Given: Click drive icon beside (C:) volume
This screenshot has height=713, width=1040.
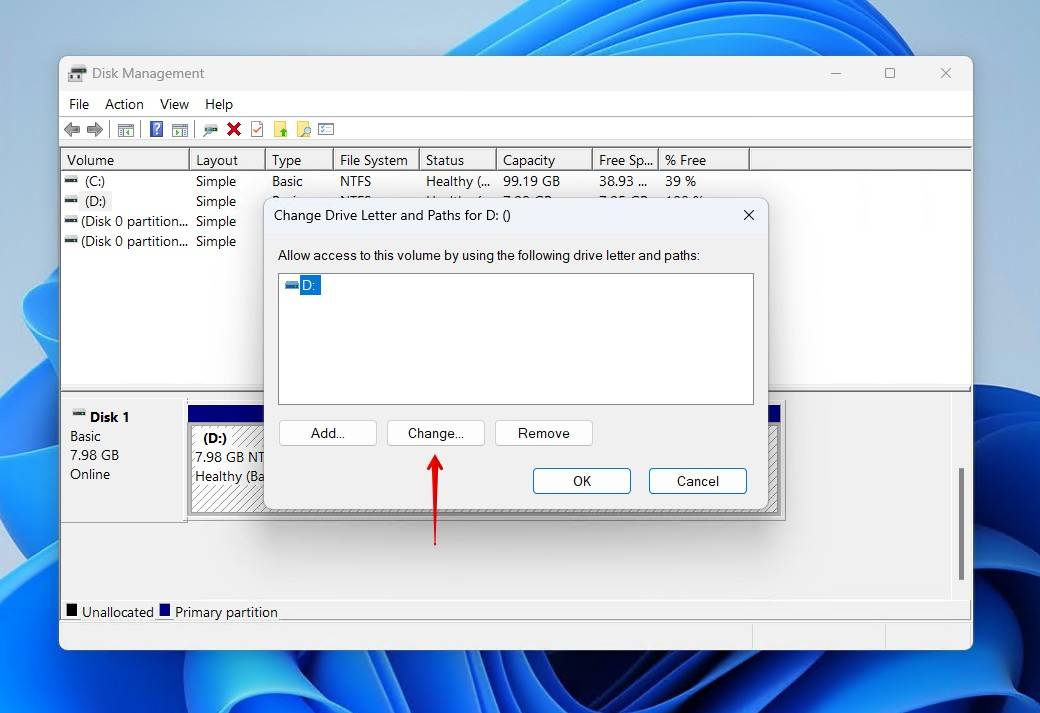Looking at the screenshot, I should pos(71,180).
